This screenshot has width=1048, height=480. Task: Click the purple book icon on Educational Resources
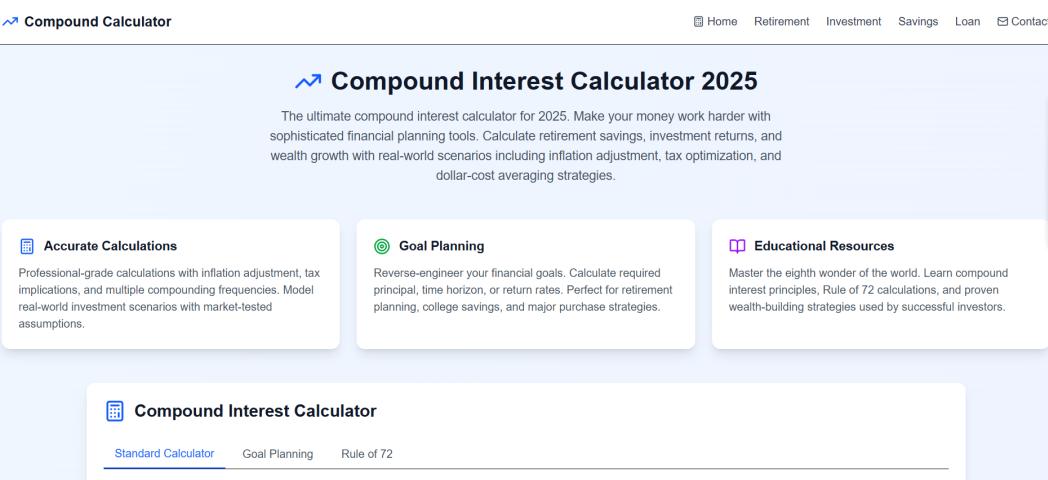(x=736, y=245)
